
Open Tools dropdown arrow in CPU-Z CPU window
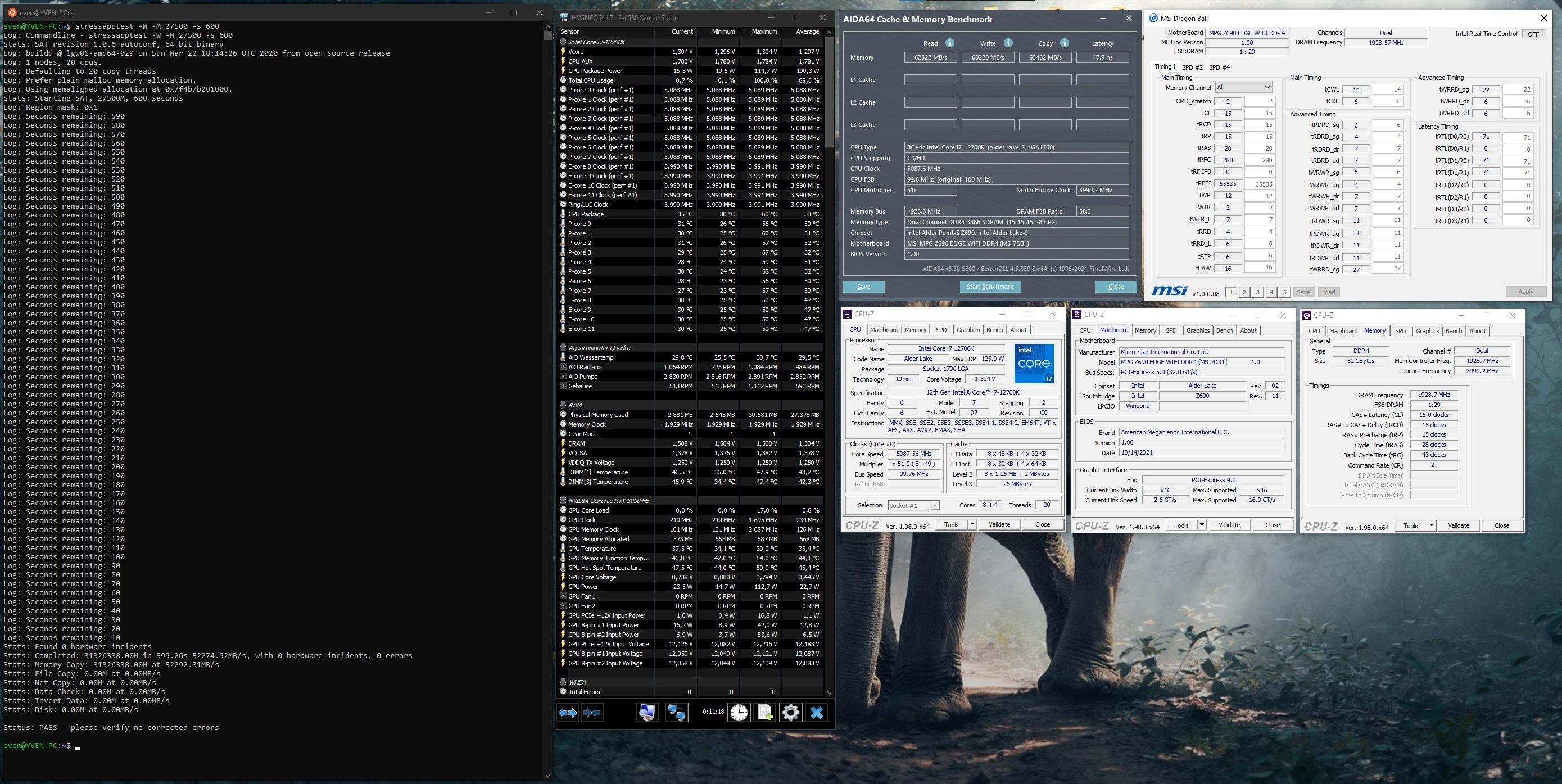coord(972,524)
